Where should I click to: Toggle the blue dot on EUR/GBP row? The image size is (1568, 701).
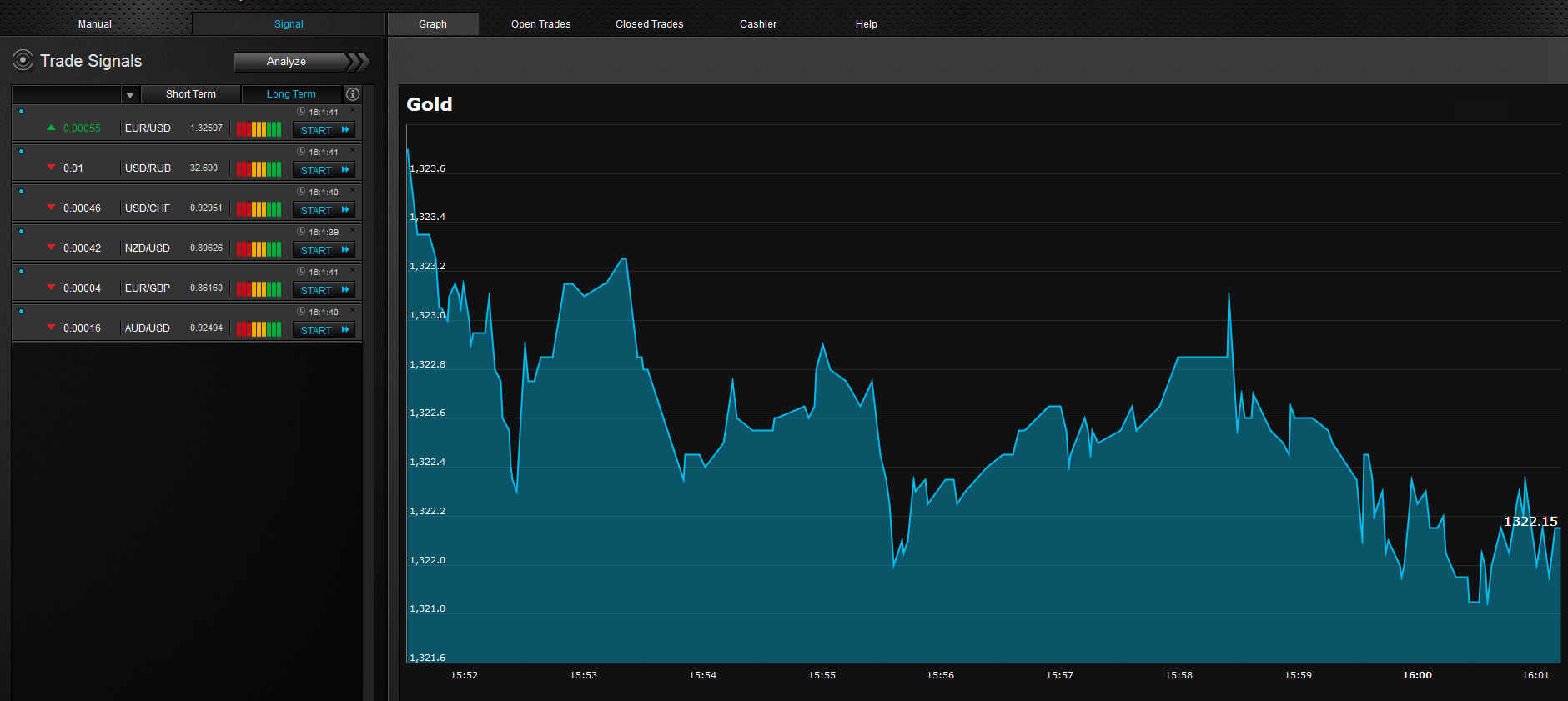21,272
